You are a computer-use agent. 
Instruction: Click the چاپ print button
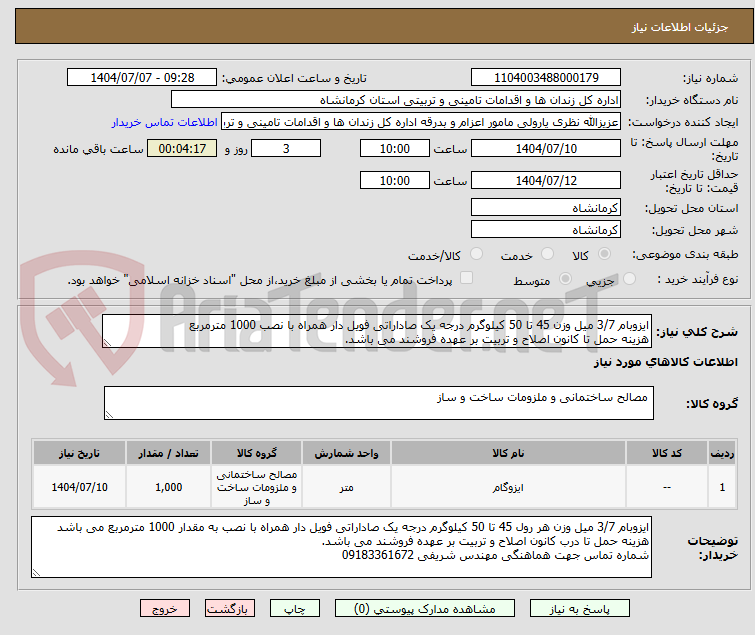coord(295,609)
